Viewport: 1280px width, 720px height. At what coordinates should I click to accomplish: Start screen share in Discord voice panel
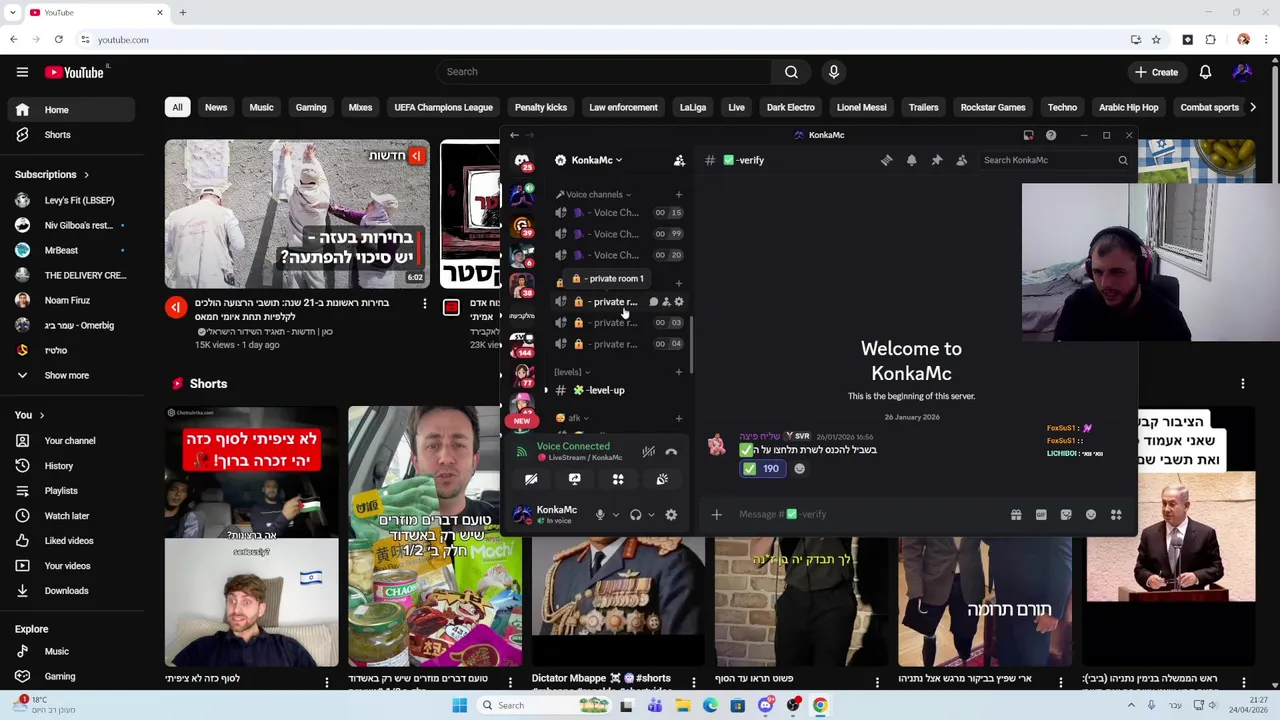[574, 480]
